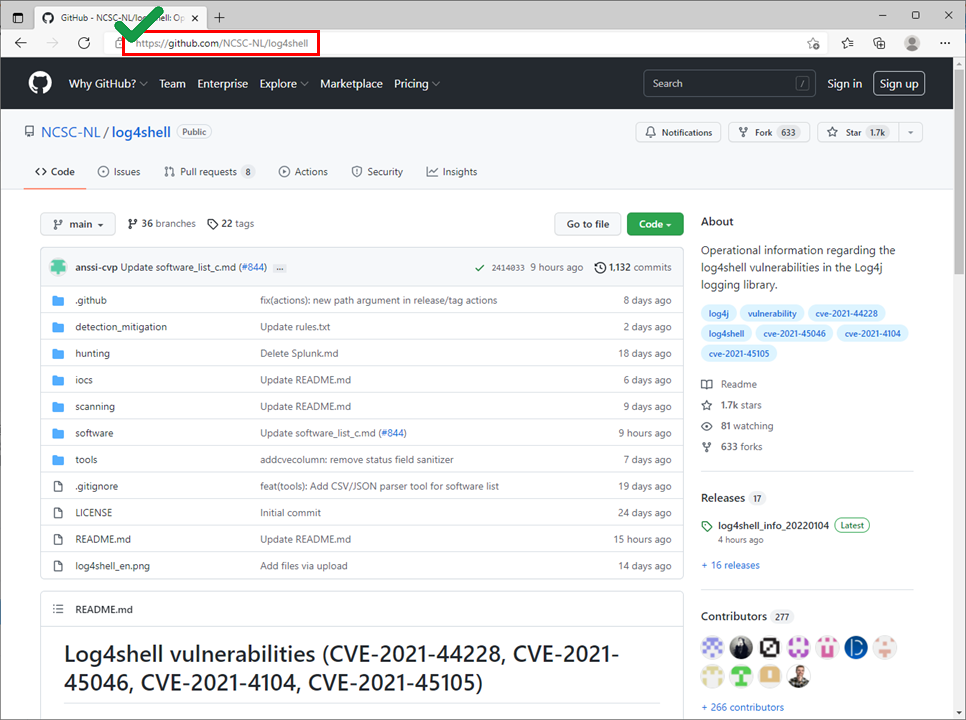Expand the Explore menu
This screenshot has width=966, height=720.
point(284,84)
